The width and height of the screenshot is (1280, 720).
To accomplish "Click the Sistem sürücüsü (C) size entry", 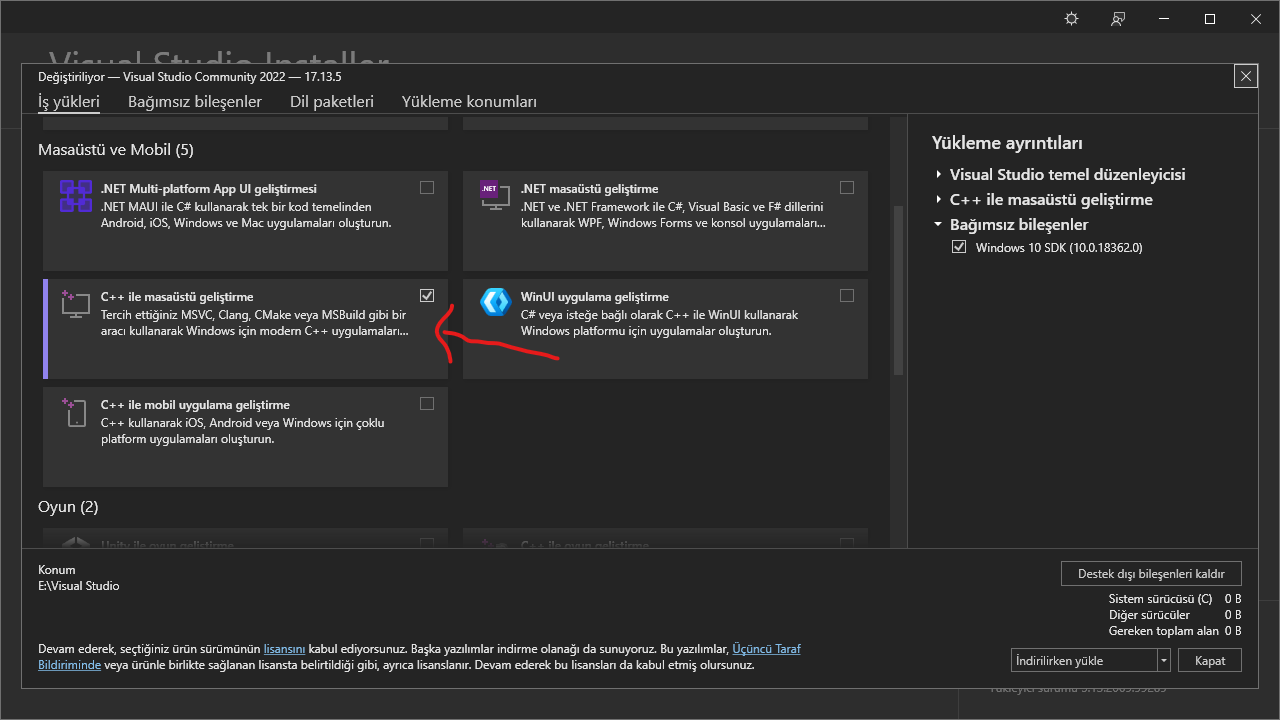I will (x=1175, y=599).
